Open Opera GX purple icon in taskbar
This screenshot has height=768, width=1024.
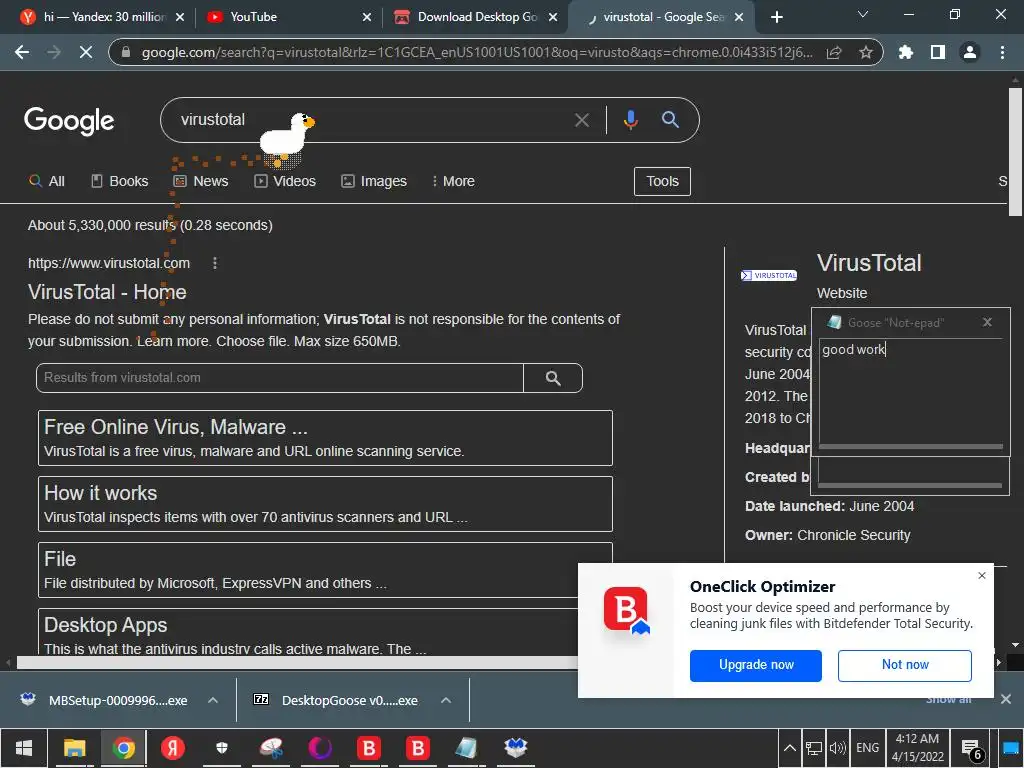click(319, 748)
